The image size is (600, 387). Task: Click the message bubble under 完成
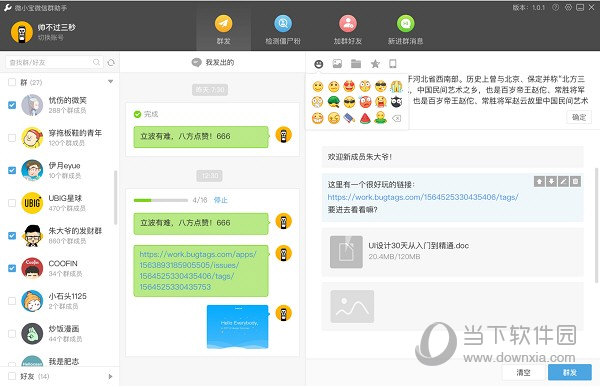tap(201, 137)
